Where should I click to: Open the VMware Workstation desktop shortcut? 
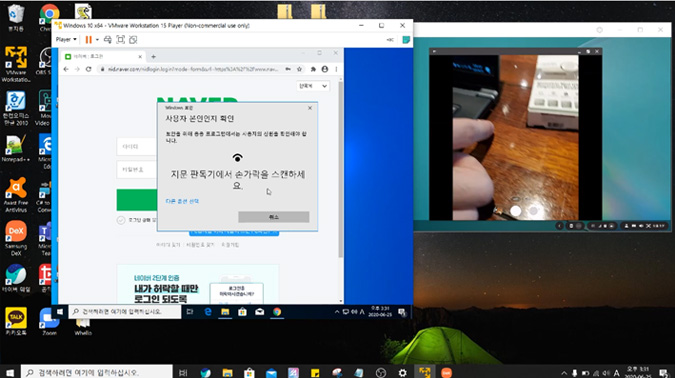coord(16,64)
